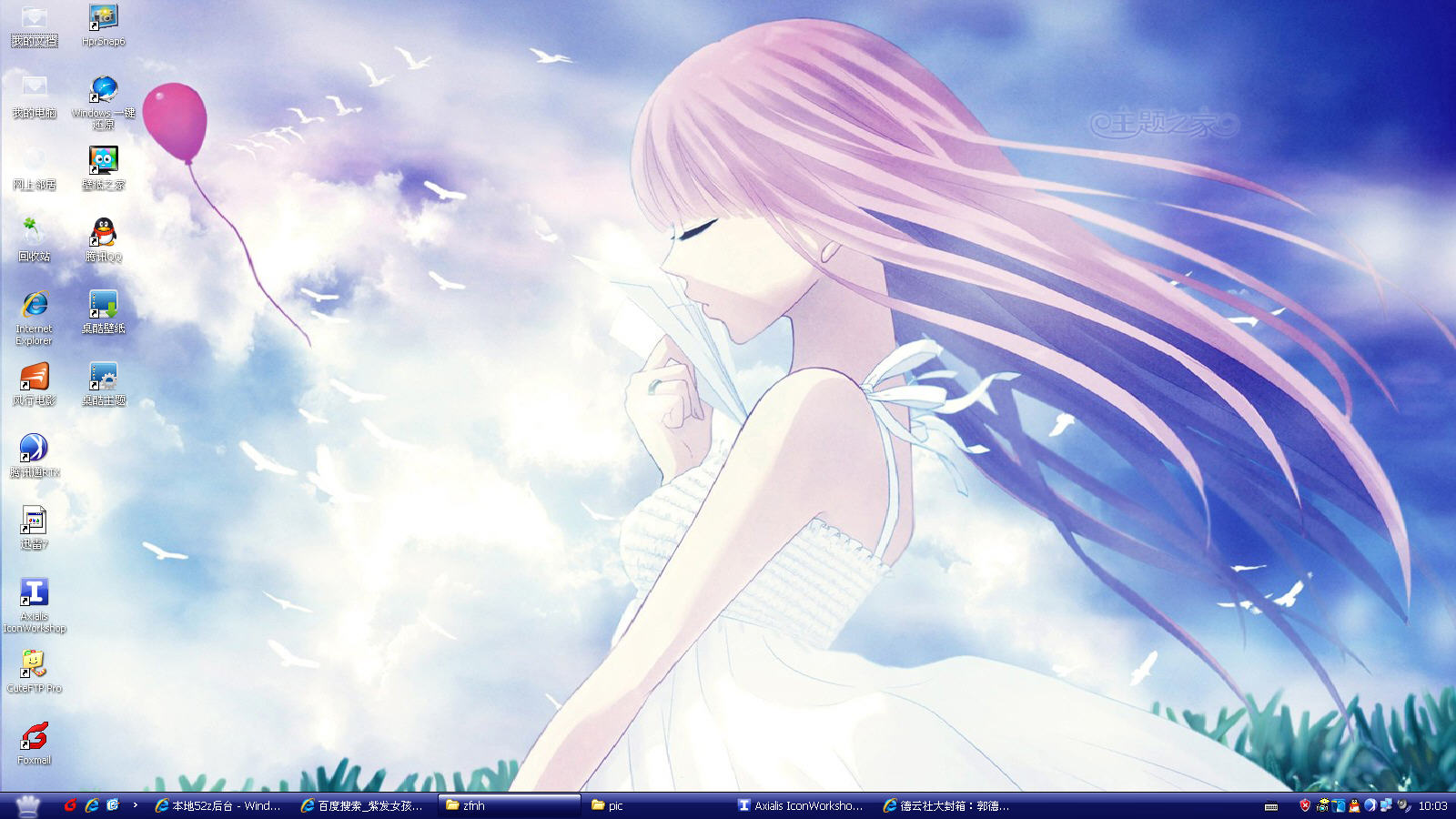Launch Windows 一键还原 shortcut
The image size is (1456, 819).
[x=103, y=103]
